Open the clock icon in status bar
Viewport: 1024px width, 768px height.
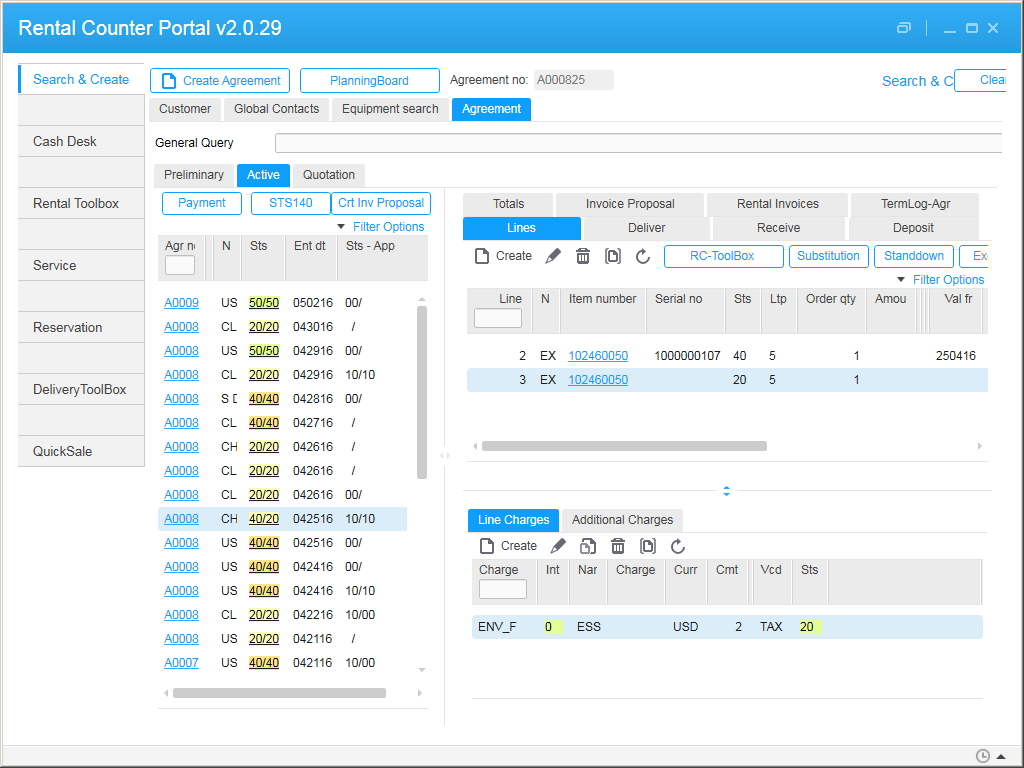coord(982,756)
